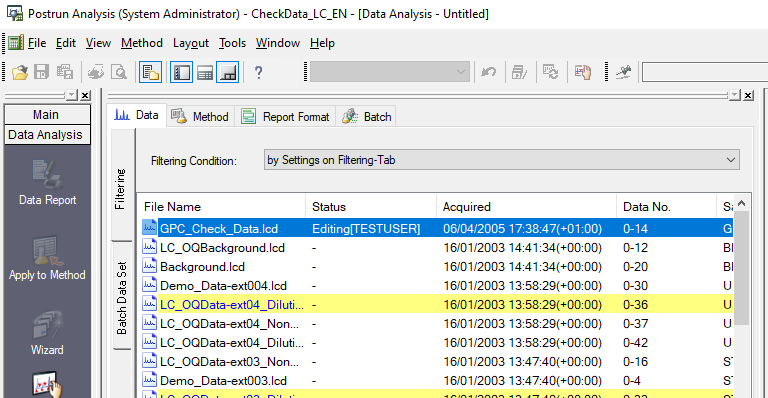Click the Print toolbar icon
Screen dimensions: 768x398
click(96, 72)
